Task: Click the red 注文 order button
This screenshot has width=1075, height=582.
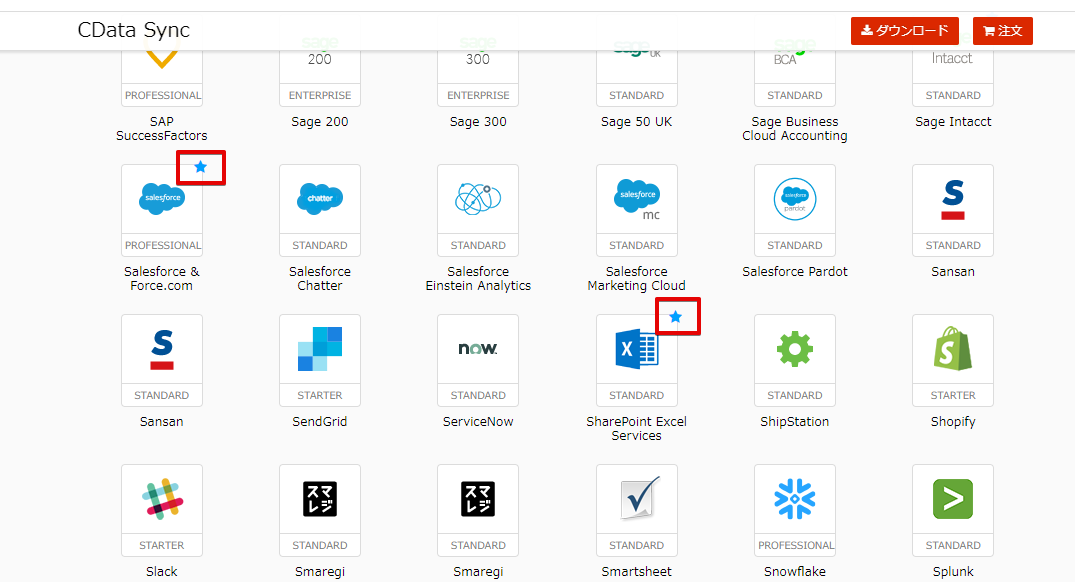Action: (x=1003, y=31)
